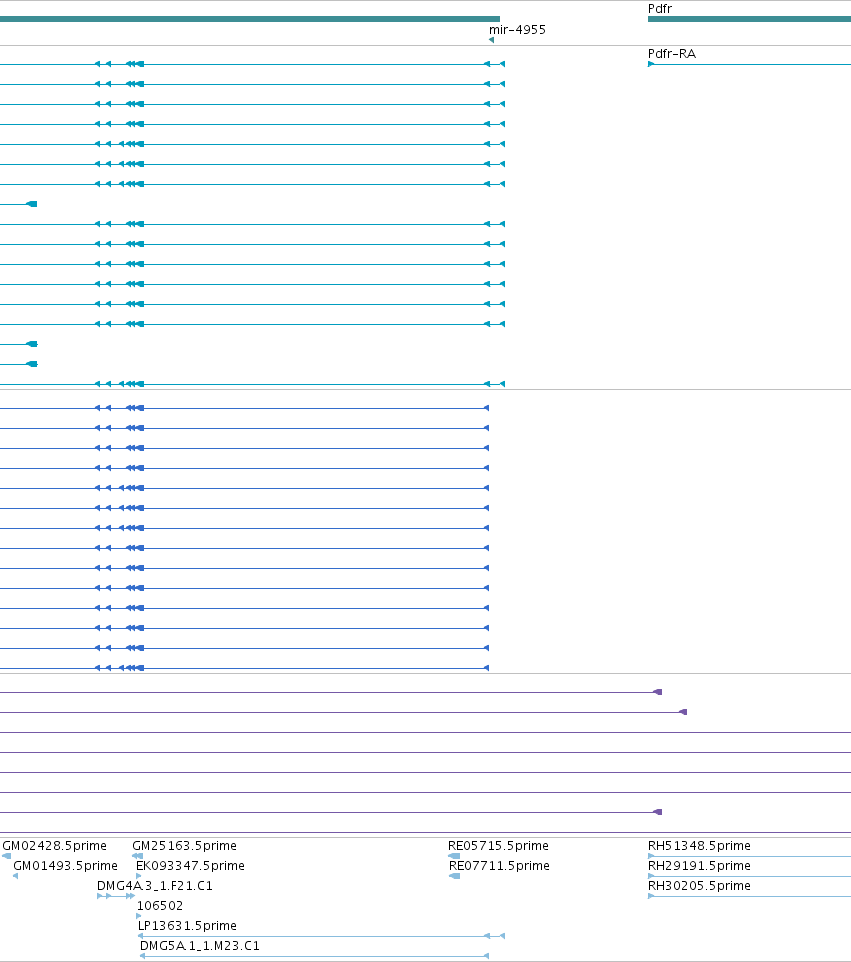Viewport: 851px width, 962px height.
Task: Select the RH29191.5prime EST entry
Action: 749,876
